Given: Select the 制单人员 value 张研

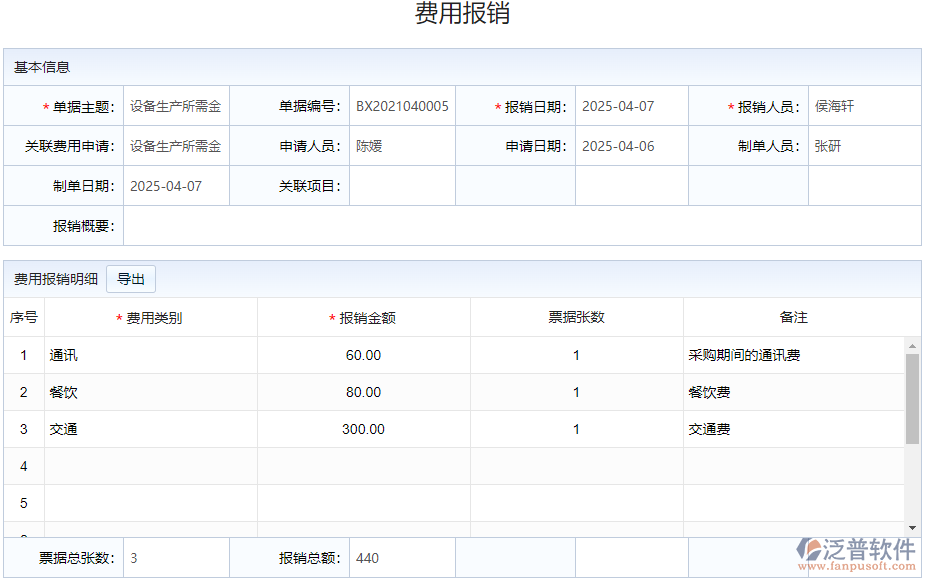Looking at the screenshot, I should [x=865, y=145].
